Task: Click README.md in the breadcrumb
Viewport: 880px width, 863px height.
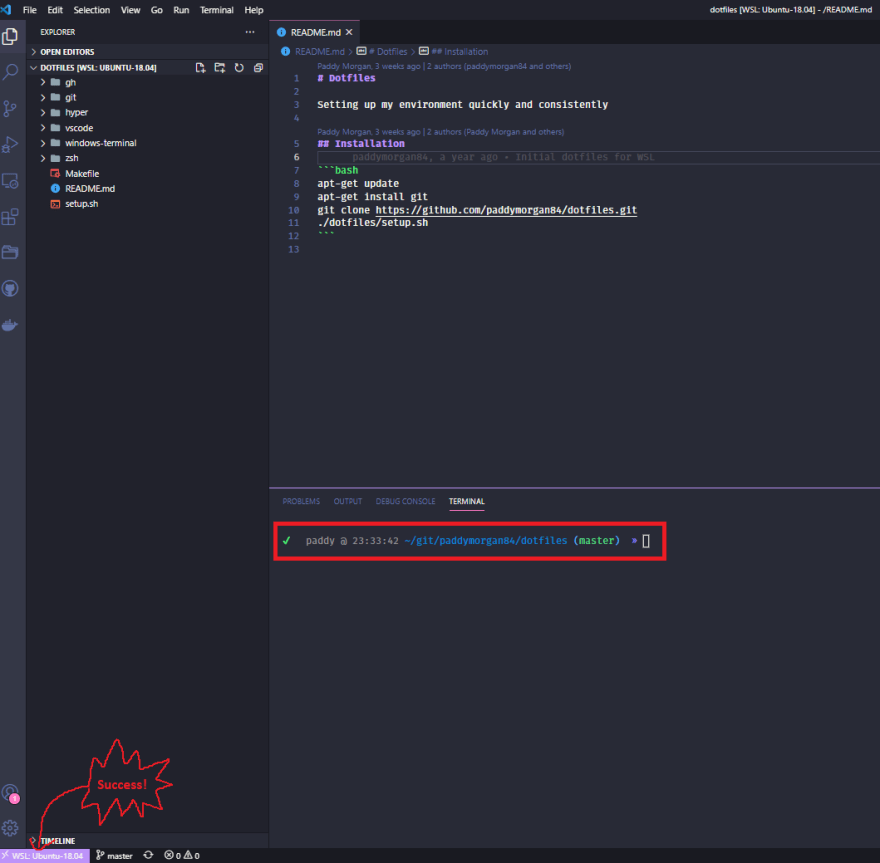Action: point(319,52)
